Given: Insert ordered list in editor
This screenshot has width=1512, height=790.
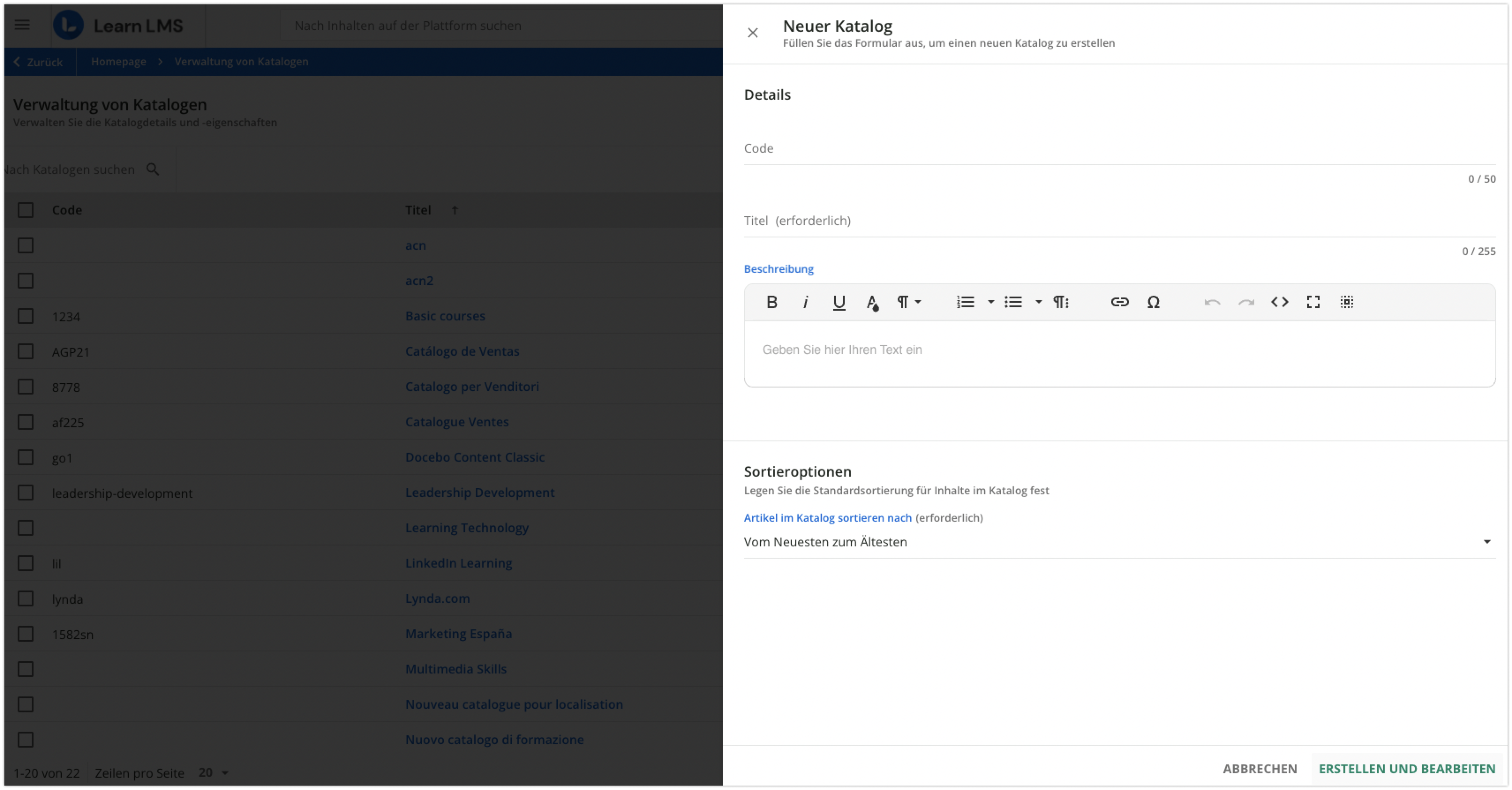Looking at the screenshot, I should (965, 302).
